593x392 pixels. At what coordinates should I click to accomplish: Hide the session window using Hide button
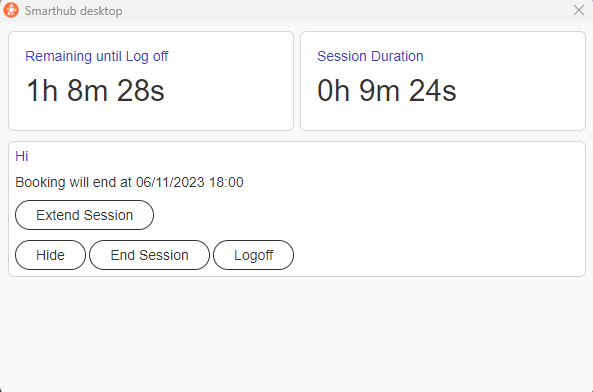50,255
